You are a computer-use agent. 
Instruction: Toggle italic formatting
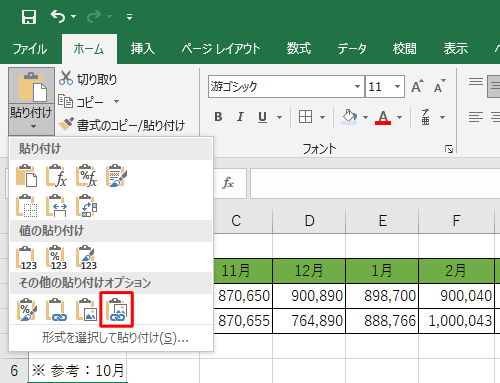(x=240, y=117)
